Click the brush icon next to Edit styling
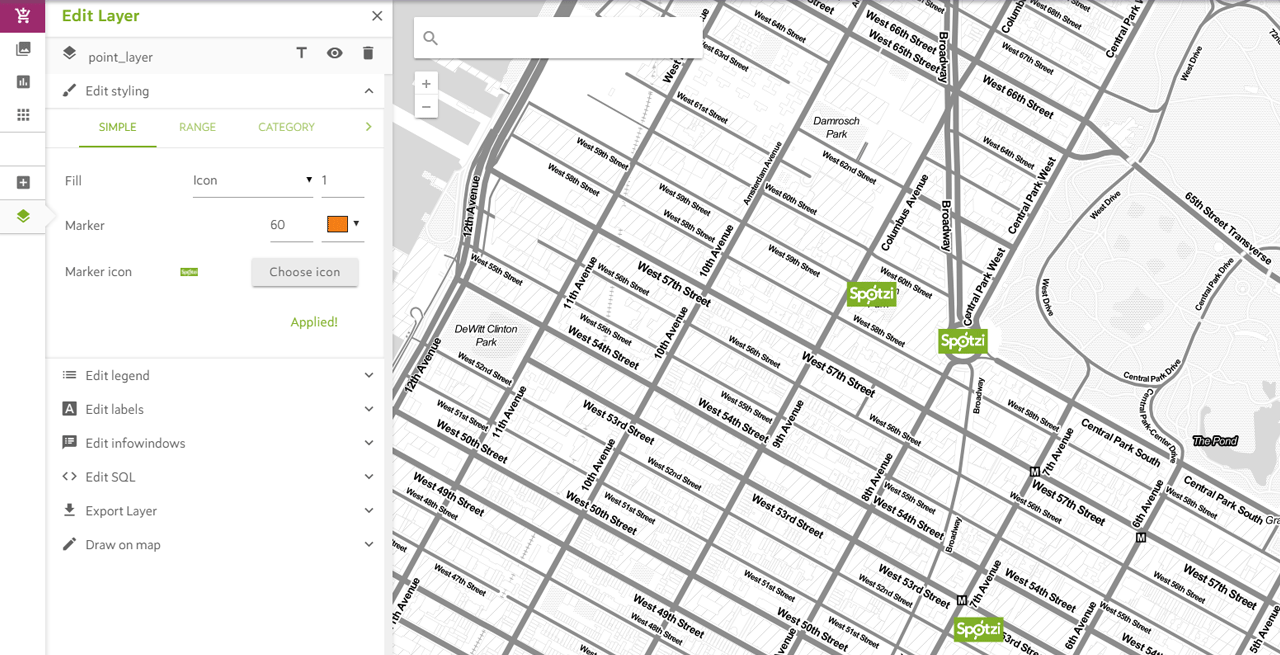1280x655 pixels. [69, 91]
